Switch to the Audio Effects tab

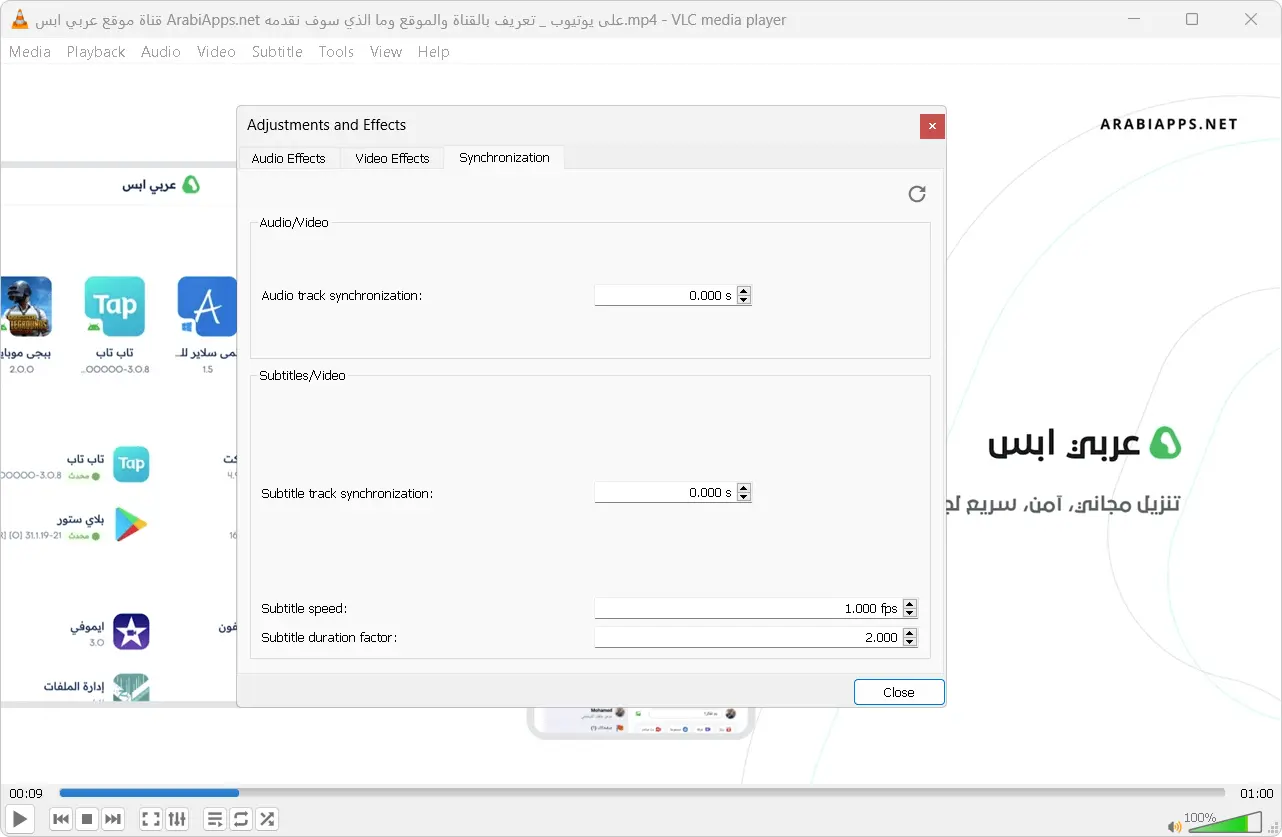pyautogui.click(x=289, y=158)
